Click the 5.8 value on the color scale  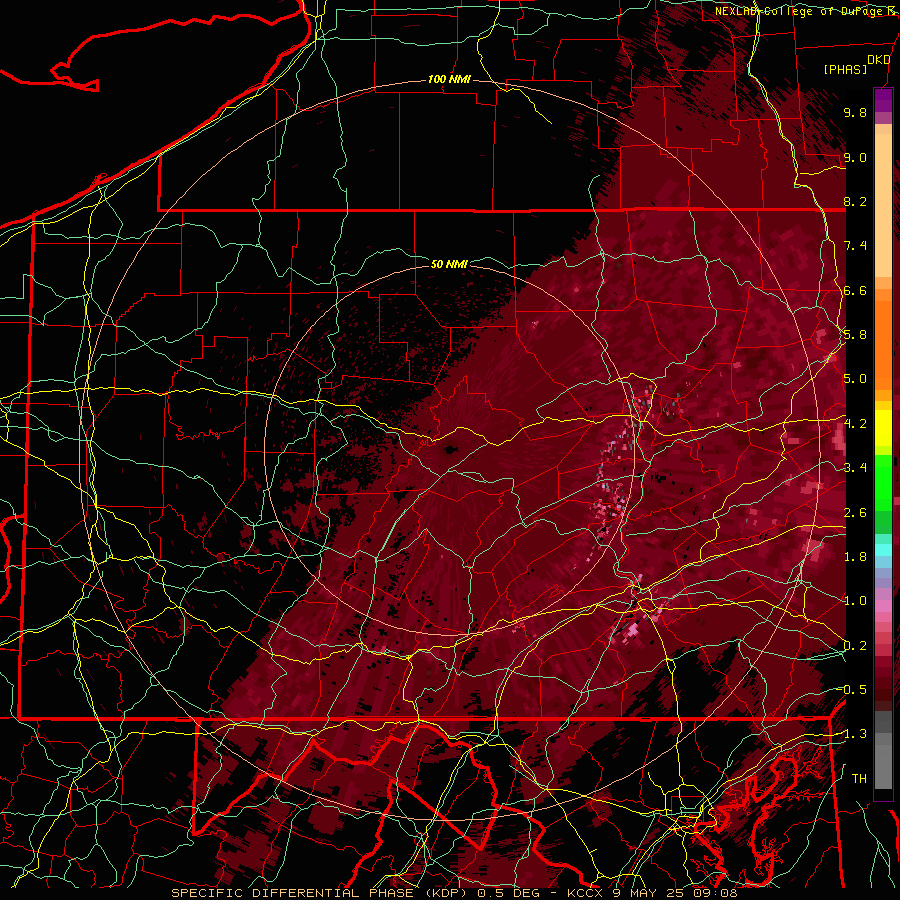tap(855, 335)
